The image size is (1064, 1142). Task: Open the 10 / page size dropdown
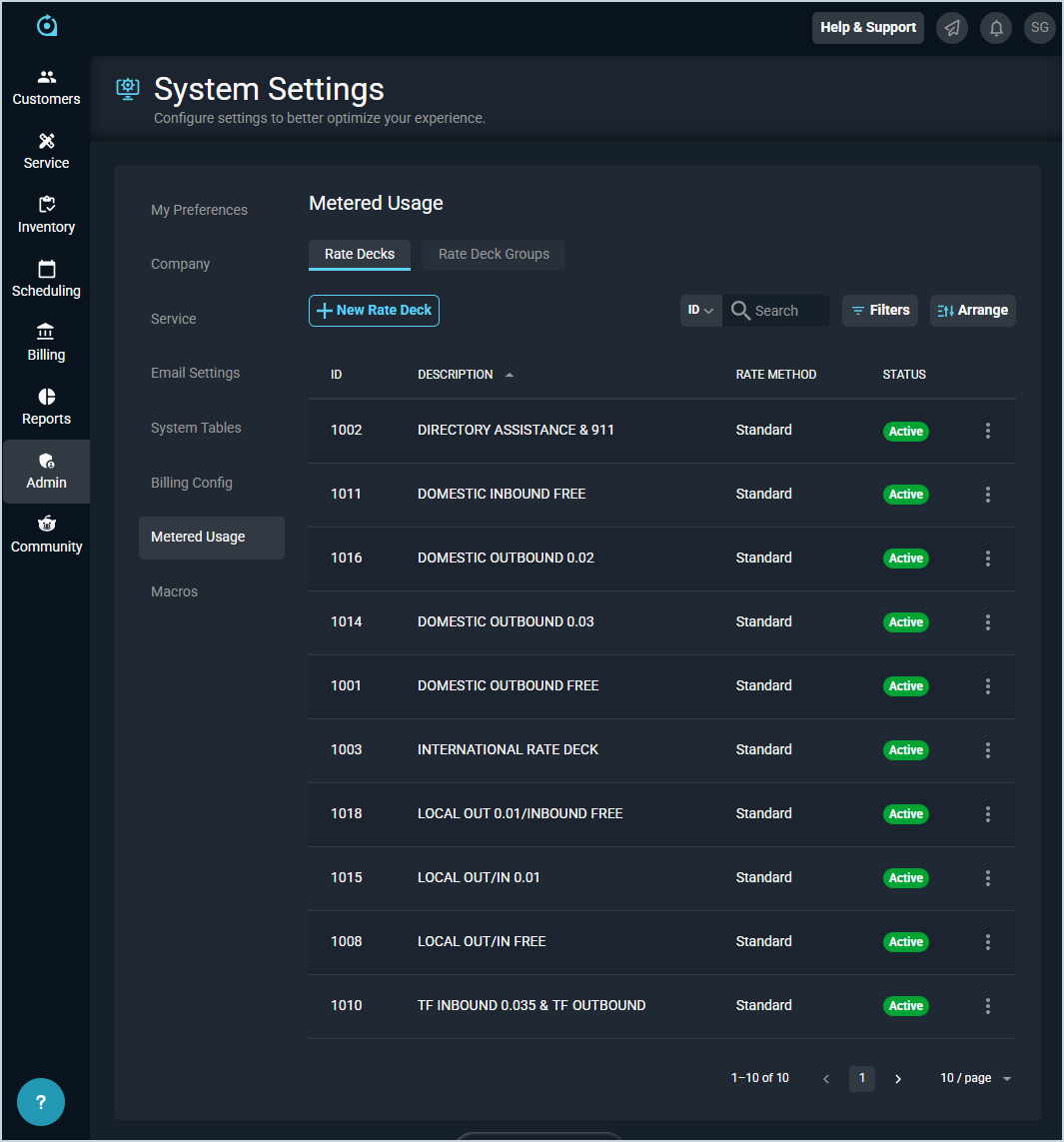[x=975, y=1078]
